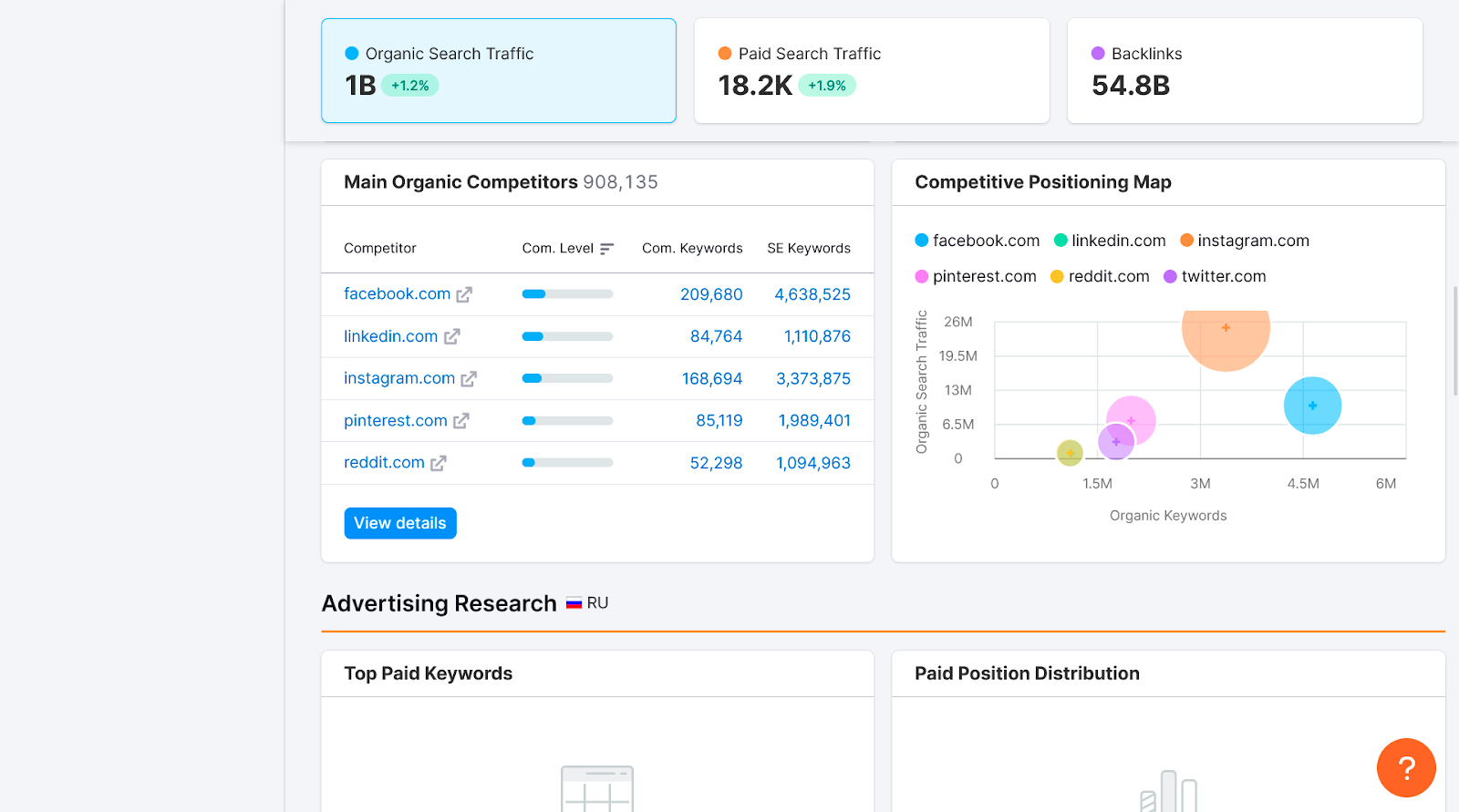Open linkedin.com external link icon
Viewport: 1459px width, 812px height.
coord(451,336)
